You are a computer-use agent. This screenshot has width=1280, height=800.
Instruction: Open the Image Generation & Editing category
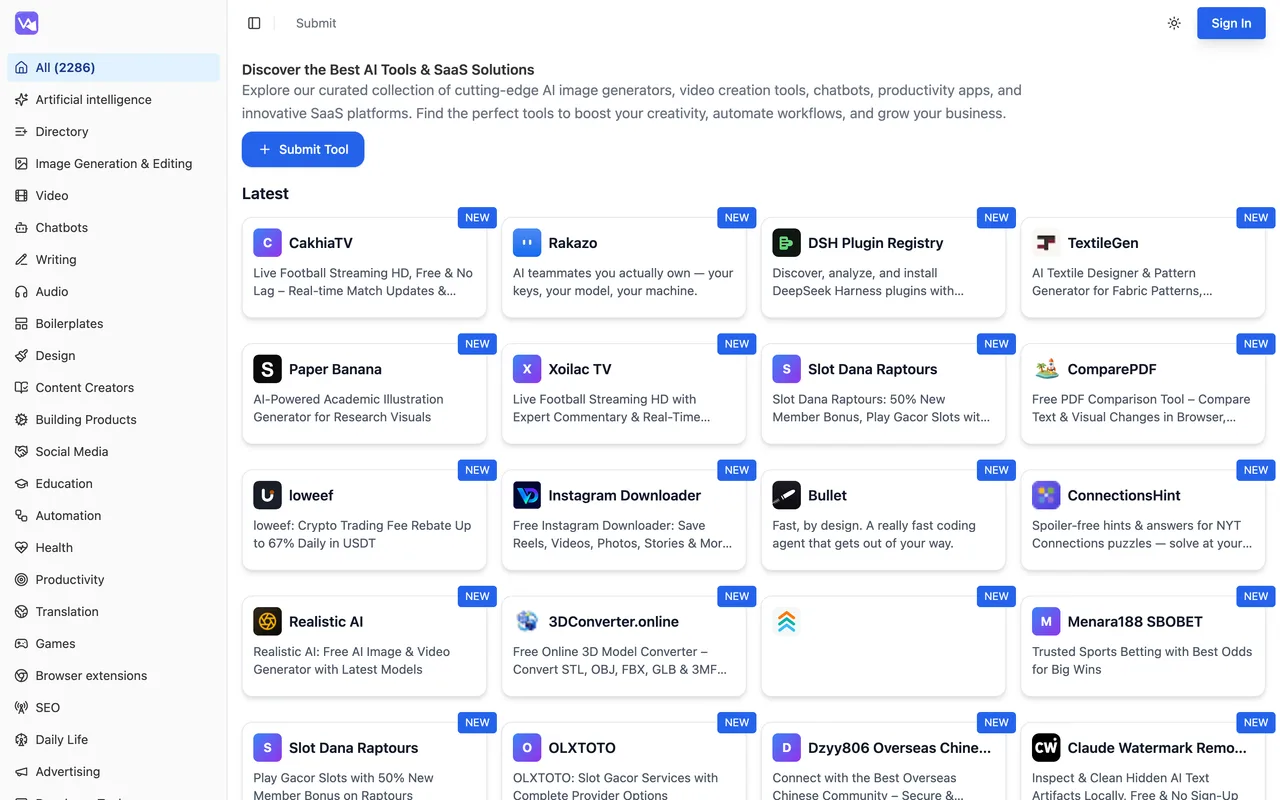point(113,163)
